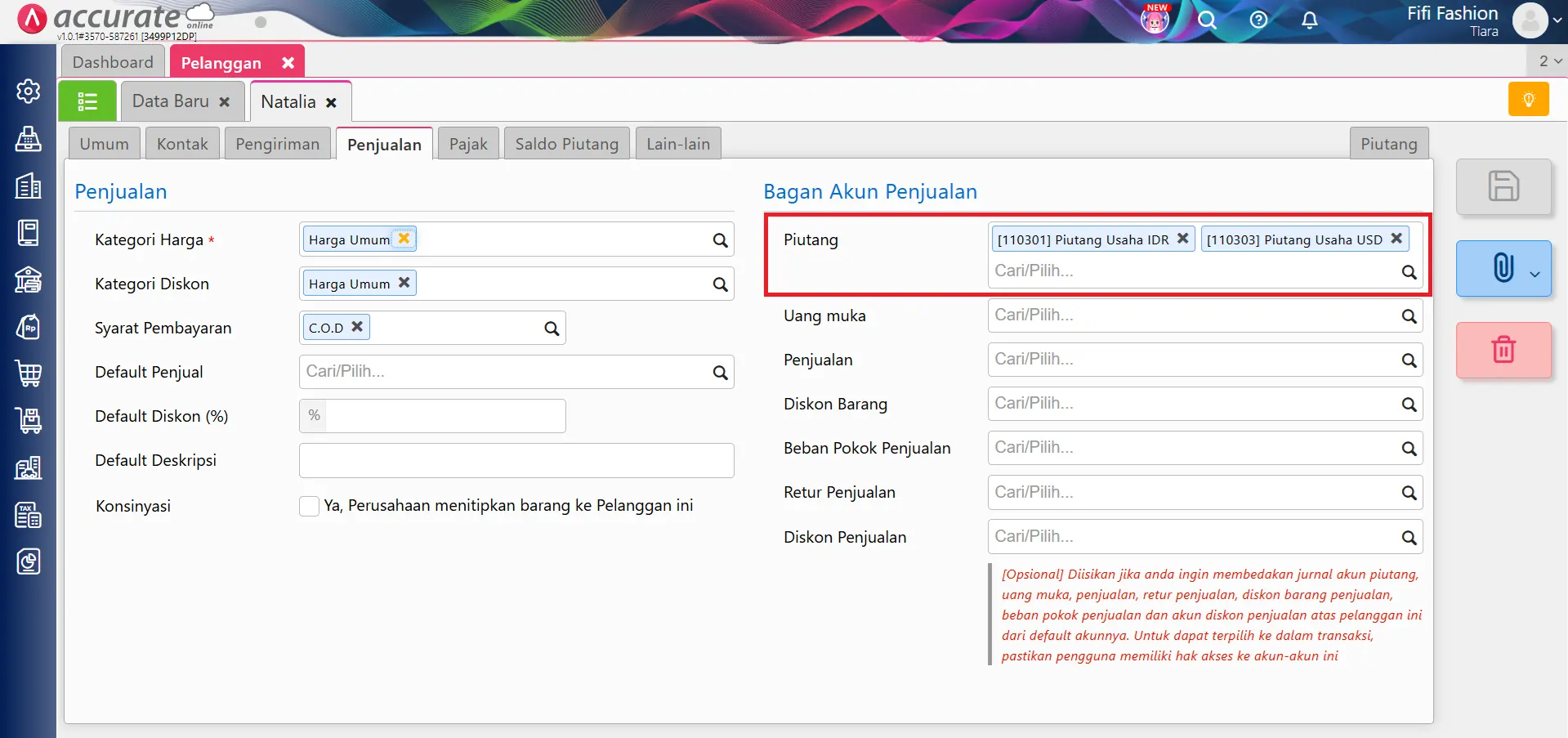1568x738 pixels.
Task: Select the Rp price tag sidebar icon
Action: pos(29,327)
